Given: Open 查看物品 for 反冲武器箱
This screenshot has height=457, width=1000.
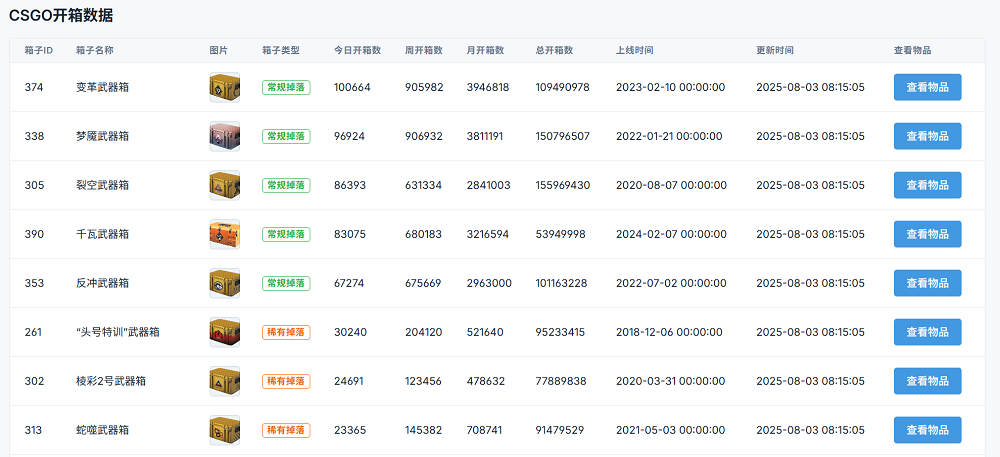Looking at the screenshot, I should (x=927, y=283).
